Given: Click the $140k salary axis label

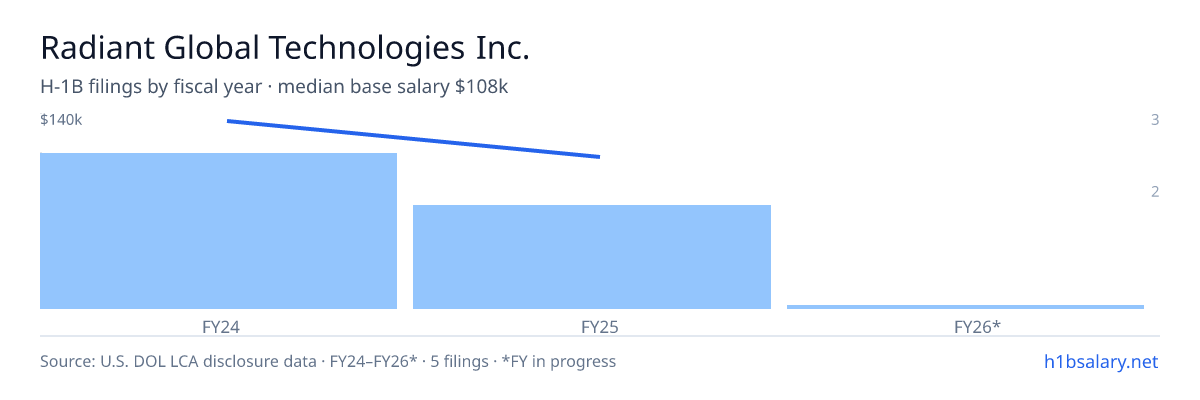Looking at the screenshot, I should pyautogui.click(x=61, y=120).
